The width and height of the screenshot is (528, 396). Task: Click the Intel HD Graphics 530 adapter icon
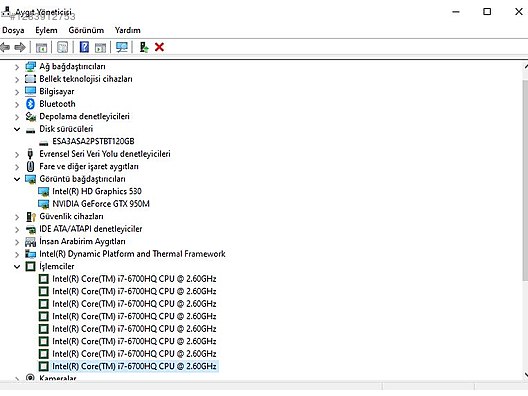43,192
